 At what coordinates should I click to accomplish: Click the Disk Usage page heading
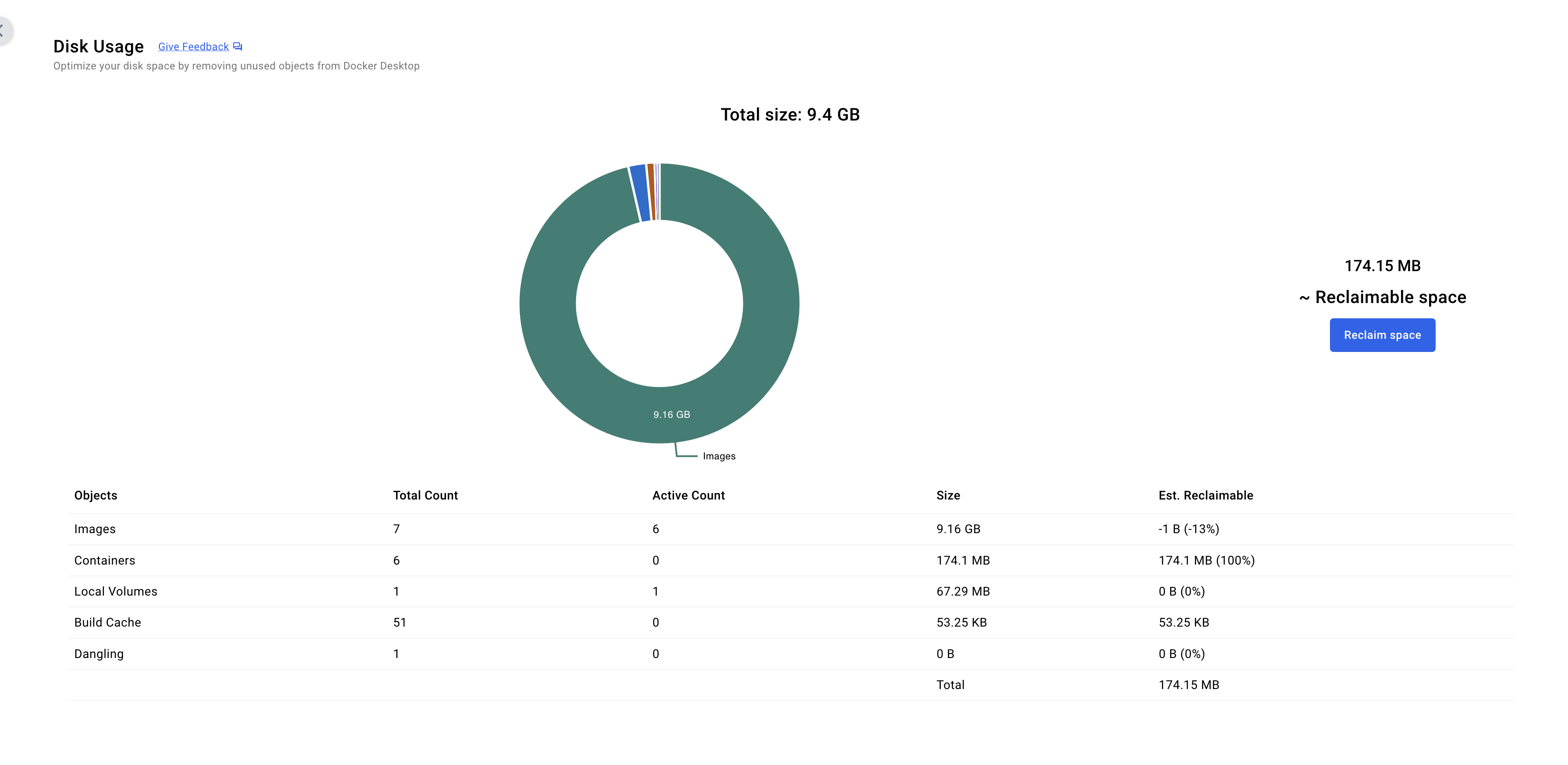(99, 46)
